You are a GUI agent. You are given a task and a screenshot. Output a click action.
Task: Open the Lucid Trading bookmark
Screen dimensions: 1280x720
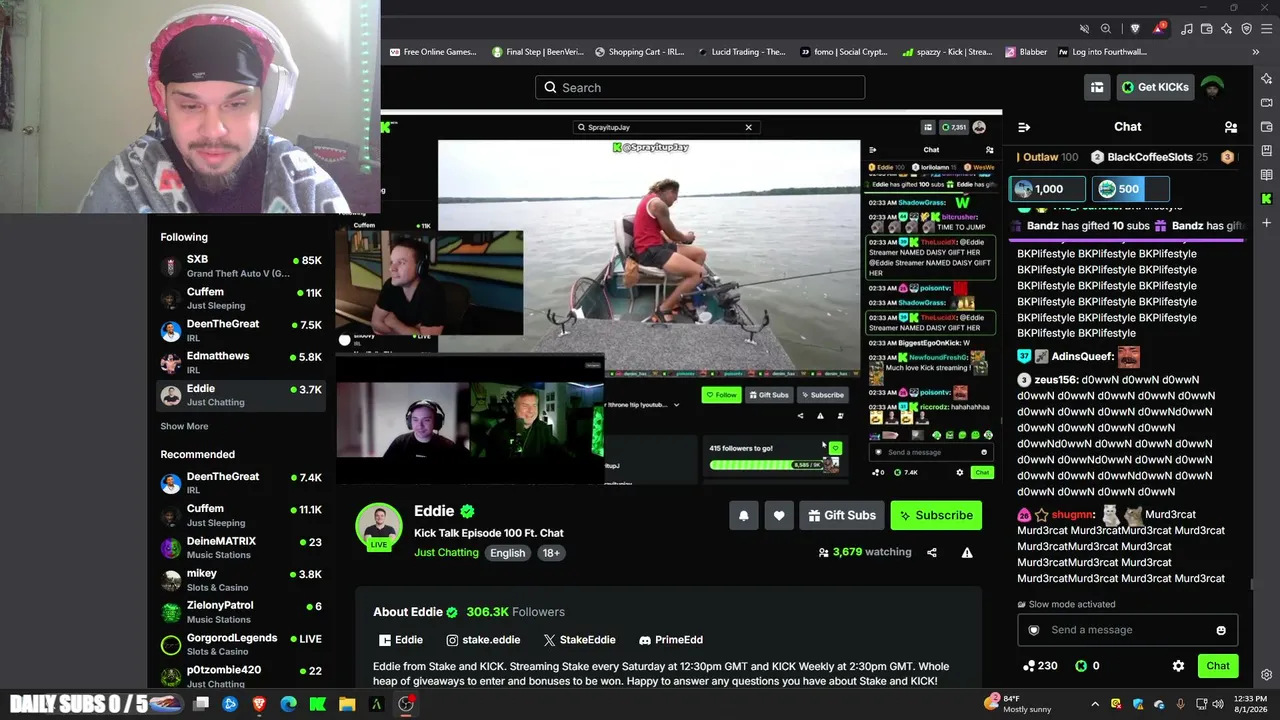[x=741, y=52]
